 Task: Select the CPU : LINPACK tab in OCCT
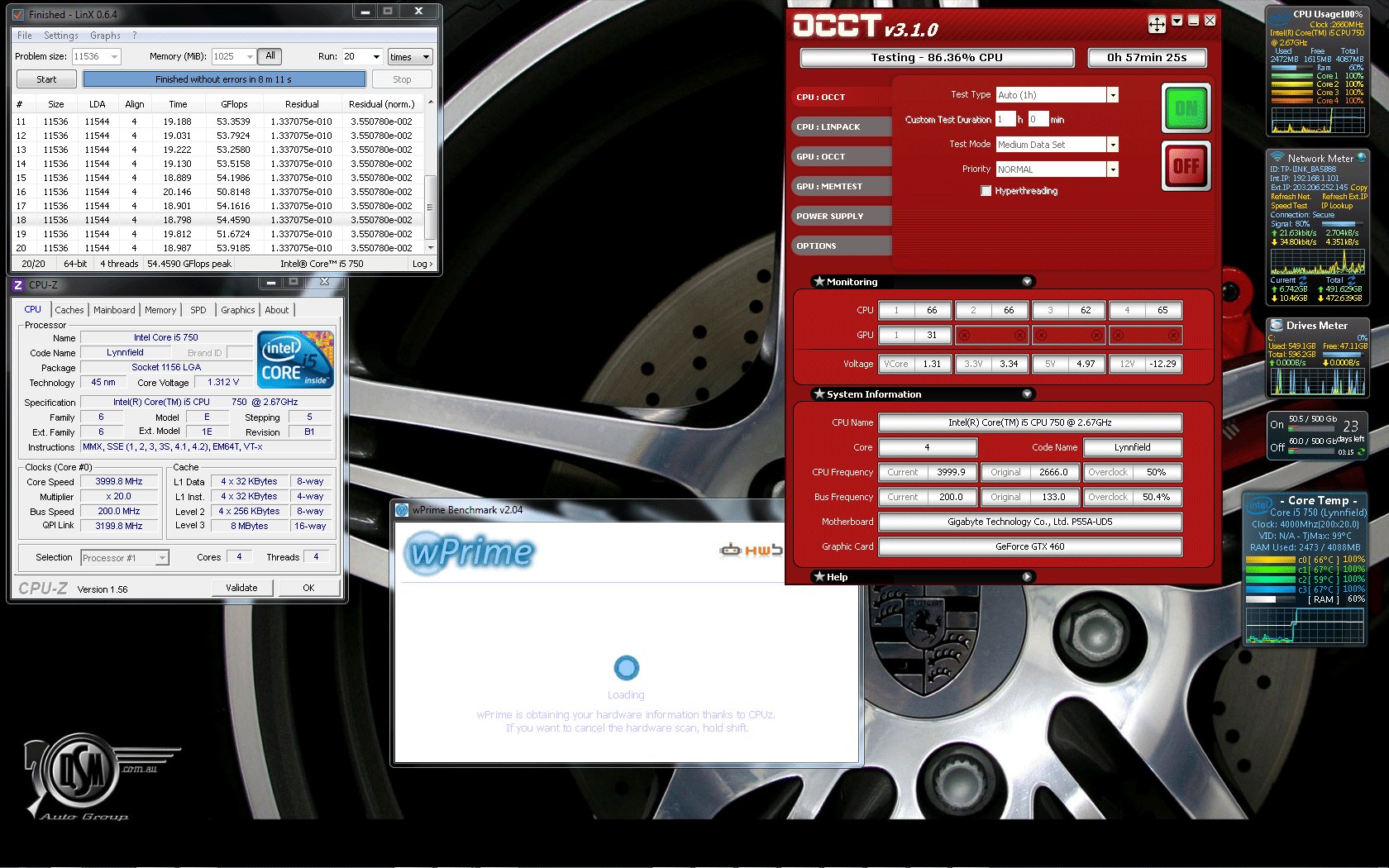pos(842,126)
